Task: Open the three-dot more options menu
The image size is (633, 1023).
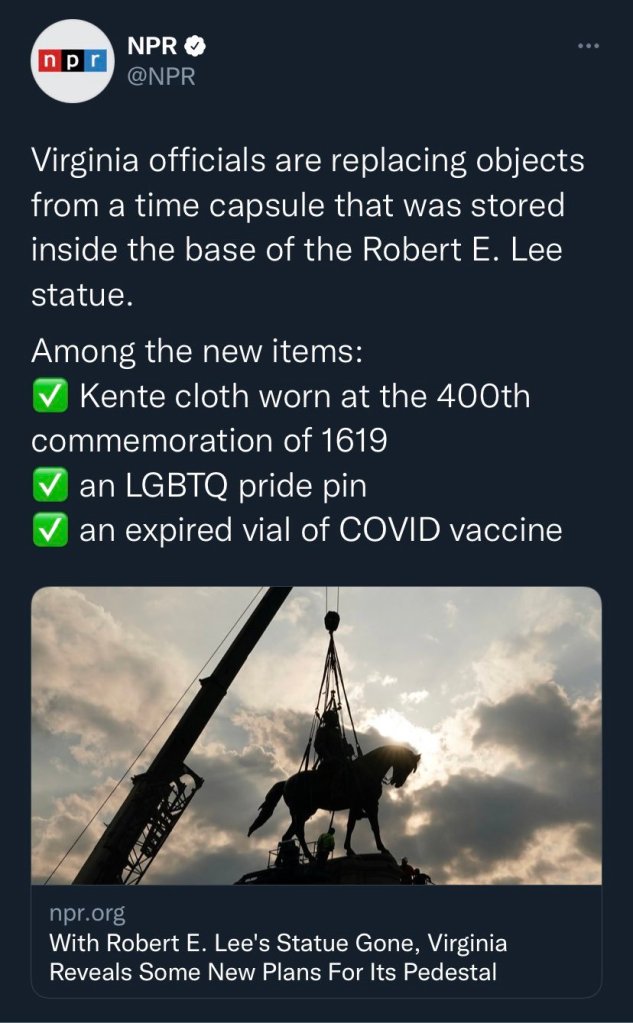Action: coord(587,46)
